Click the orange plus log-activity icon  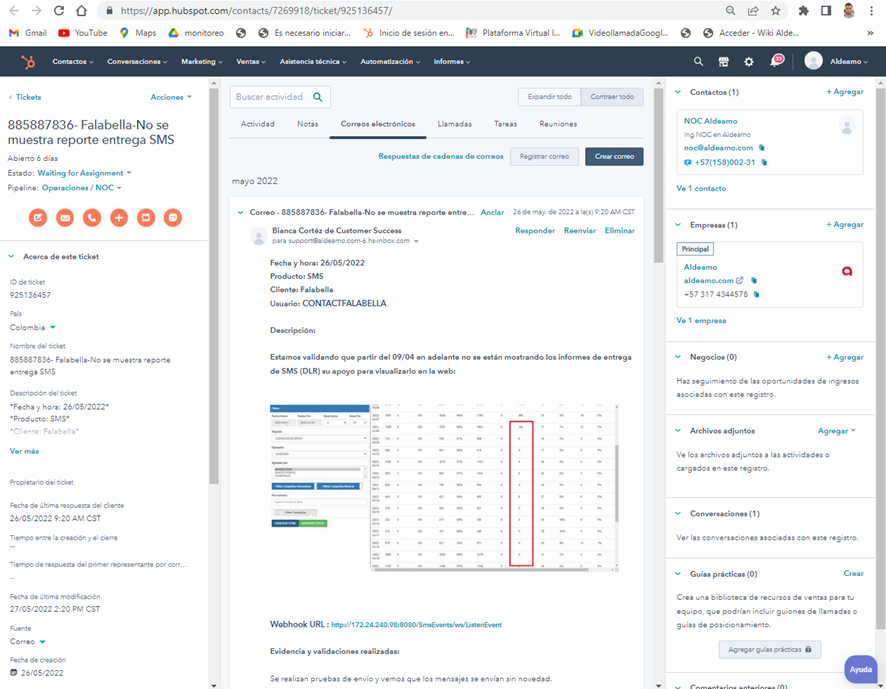(x=119, y=218)
